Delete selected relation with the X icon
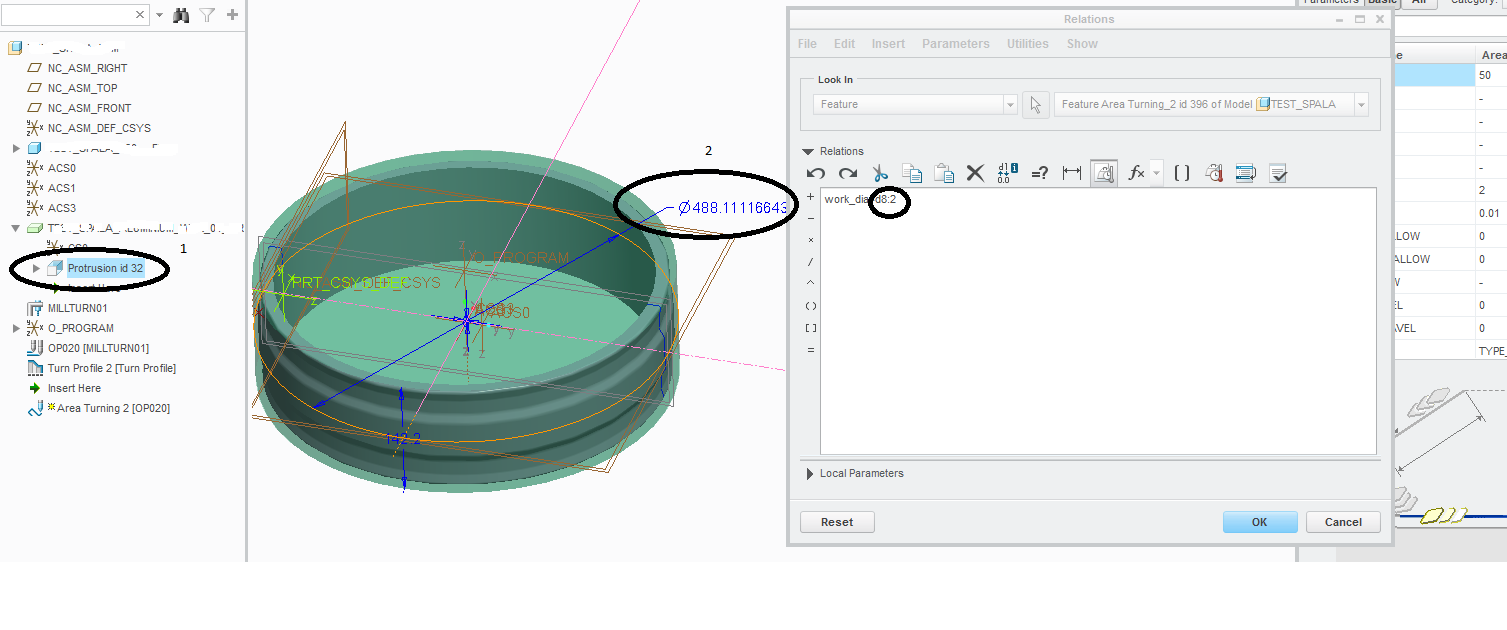 pyautogui.click(x=975, y=173)
